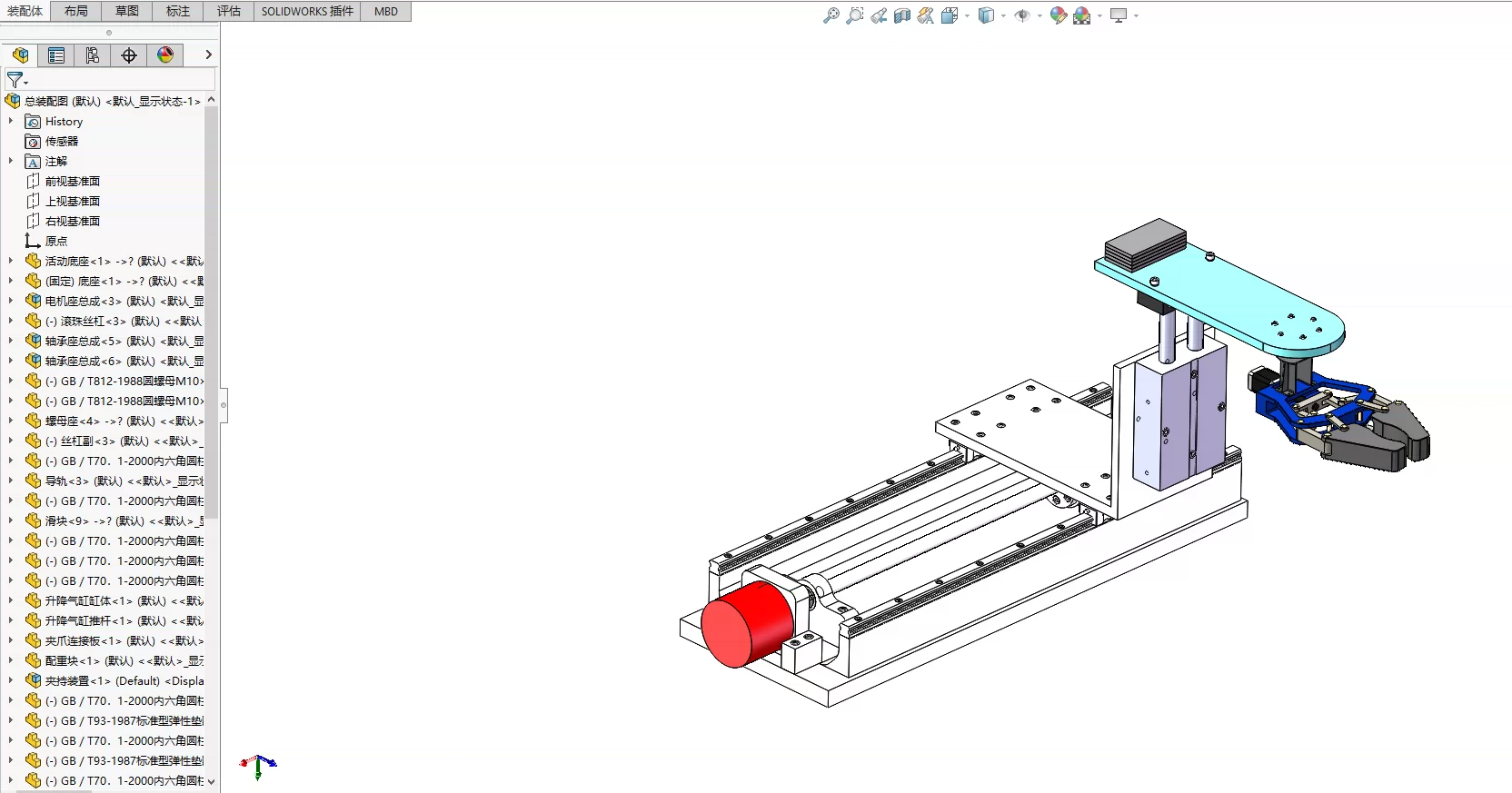Viewport: 1512px width, 793px height.
Task: Click the tree filter funnel icon
Action: (15, 80)
